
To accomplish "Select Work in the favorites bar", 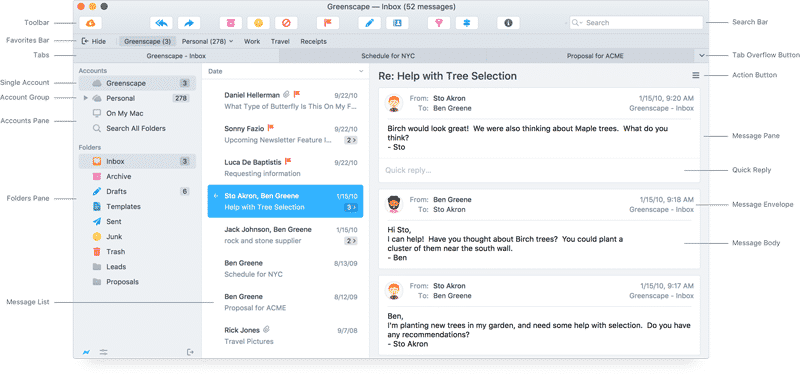I will [252, 41].
